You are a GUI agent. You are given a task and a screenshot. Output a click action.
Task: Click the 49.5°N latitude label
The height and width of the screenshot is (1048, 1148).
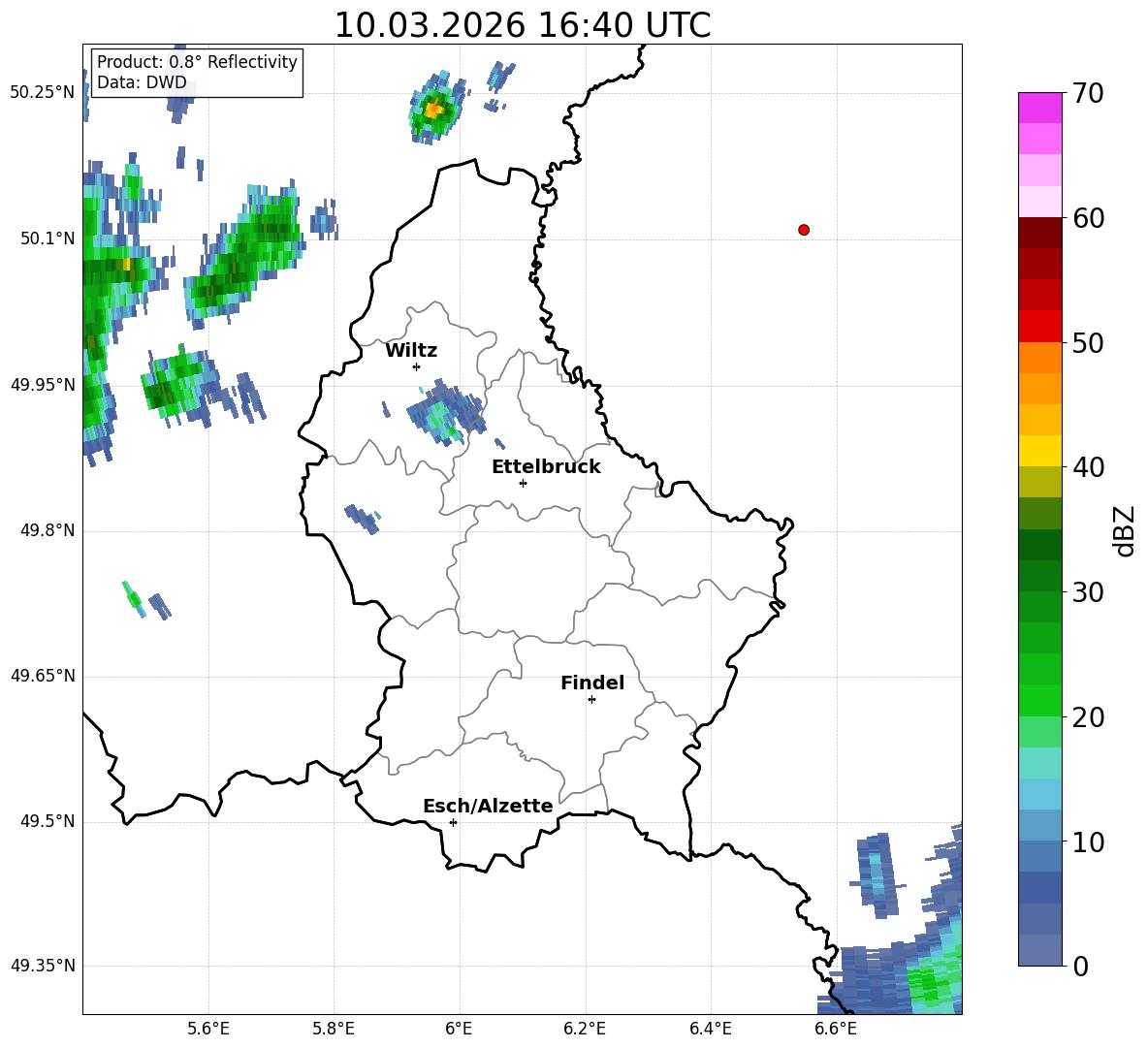click(48, 822)
